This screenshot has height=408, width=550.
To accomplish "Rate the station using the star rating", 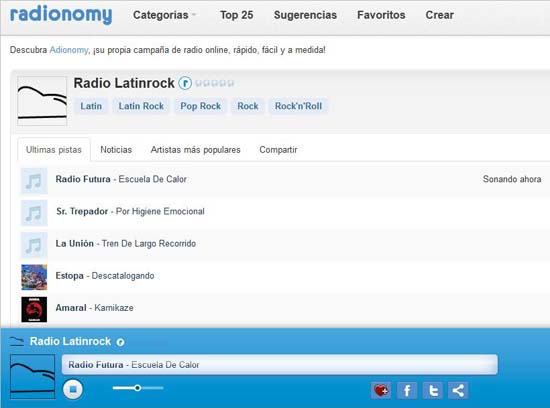I will (x=214, y=83).
